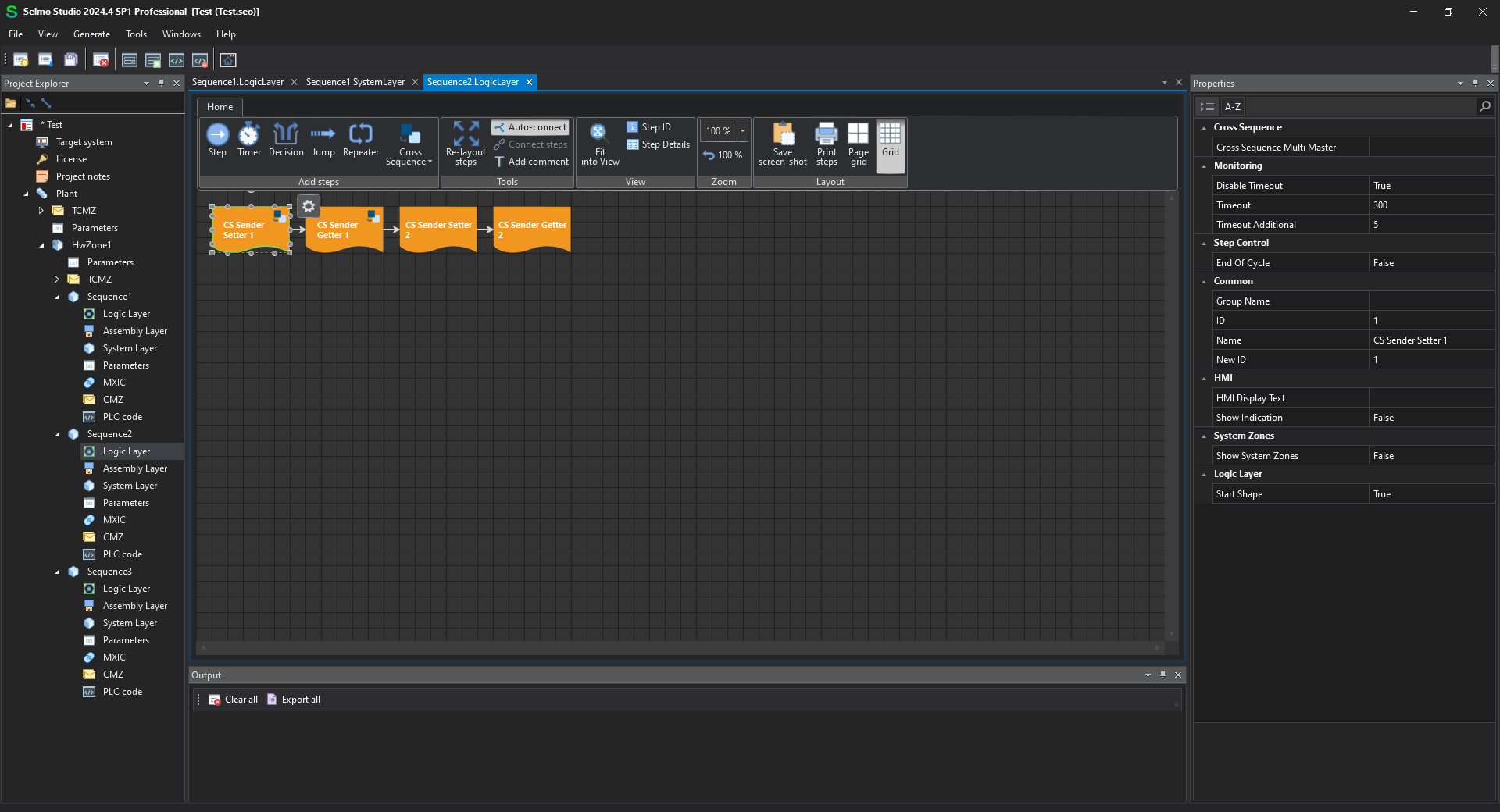Add a Decision step
The image size is (1500, 812).
[286, 141]
